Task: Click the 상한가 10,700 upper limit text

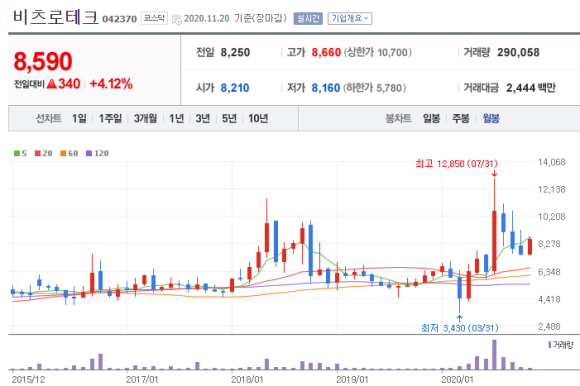Action: point(378,53)
